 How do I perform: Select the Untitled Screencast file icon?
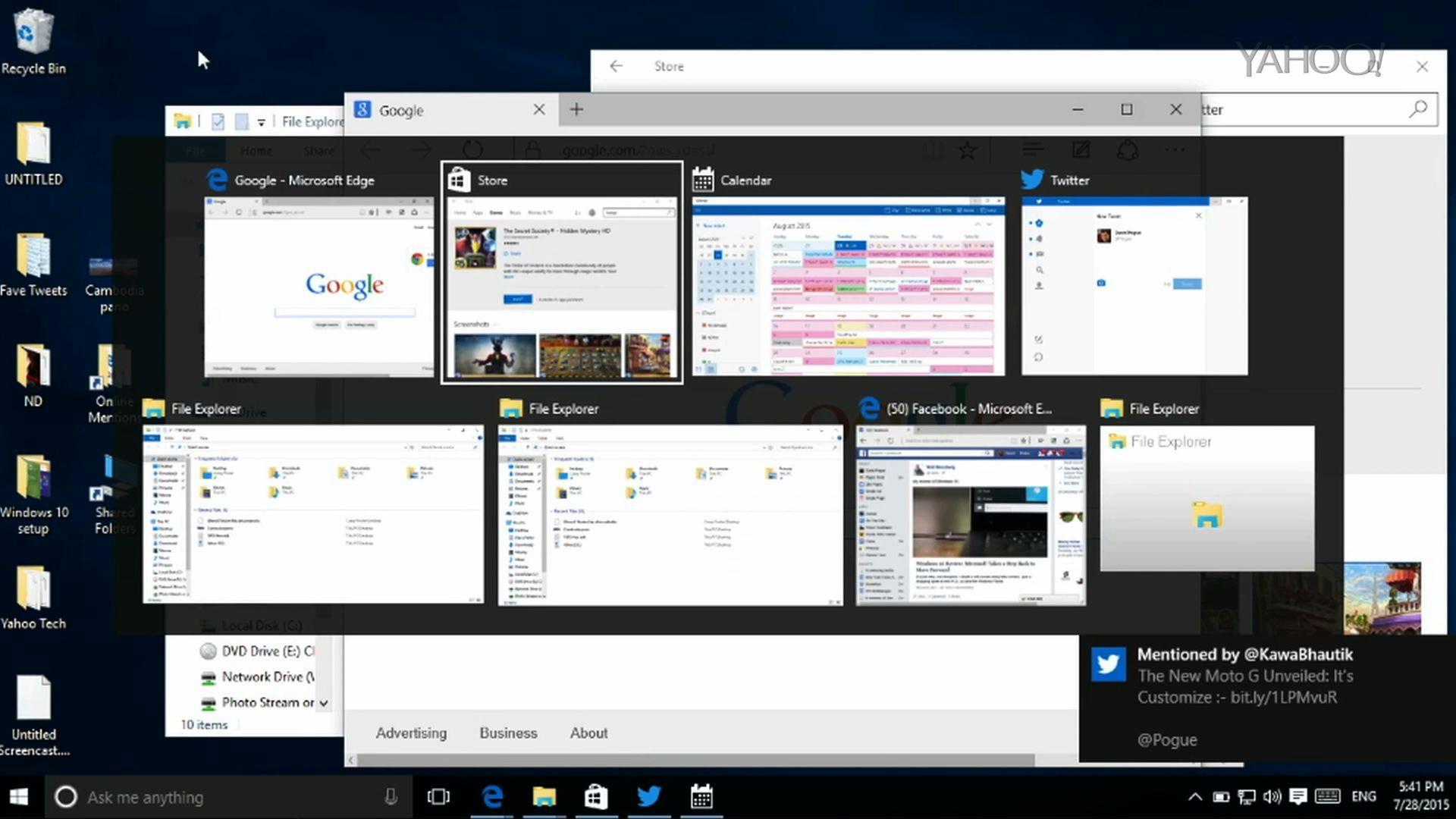[33, 716]
